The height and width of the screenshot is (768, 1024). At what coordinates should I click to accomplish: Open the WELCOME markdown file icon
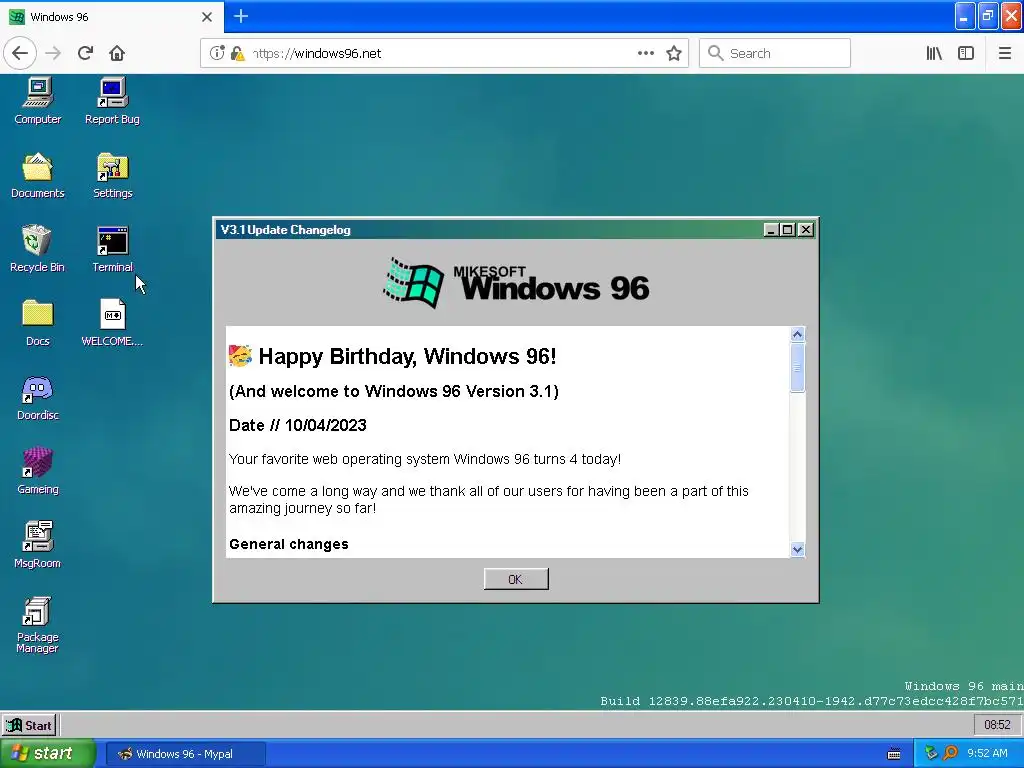tap(112, 323)
